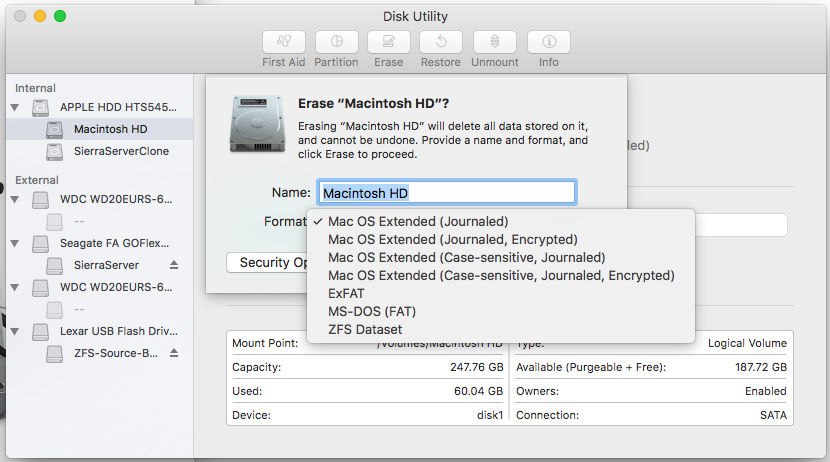Click the Name field containing Macintosh HD

coord(447,193)
